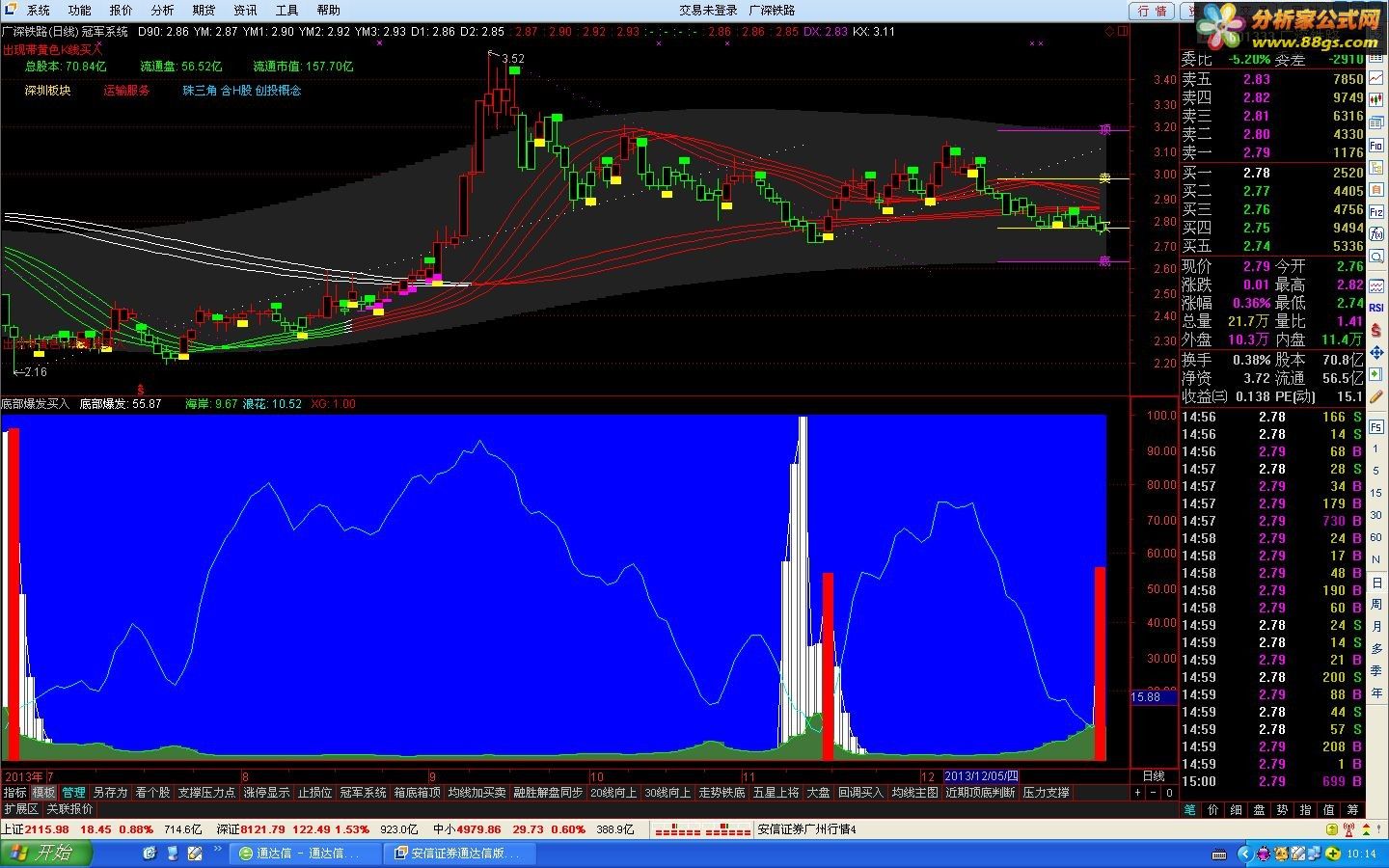Click the 日线 period label
The image size is (1389, 868).
pos(1153,776)
